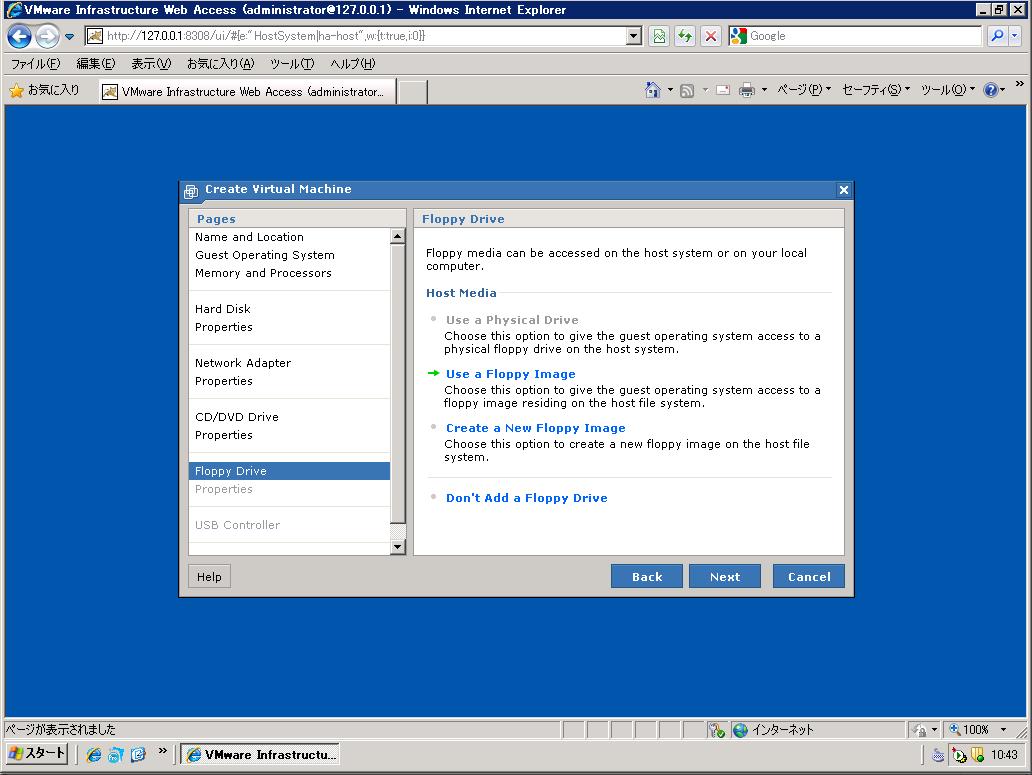This screenshot has height=775, width=1032.
Task: Expand the quick launch overflow chevron
Action: [x=162, y=750]
